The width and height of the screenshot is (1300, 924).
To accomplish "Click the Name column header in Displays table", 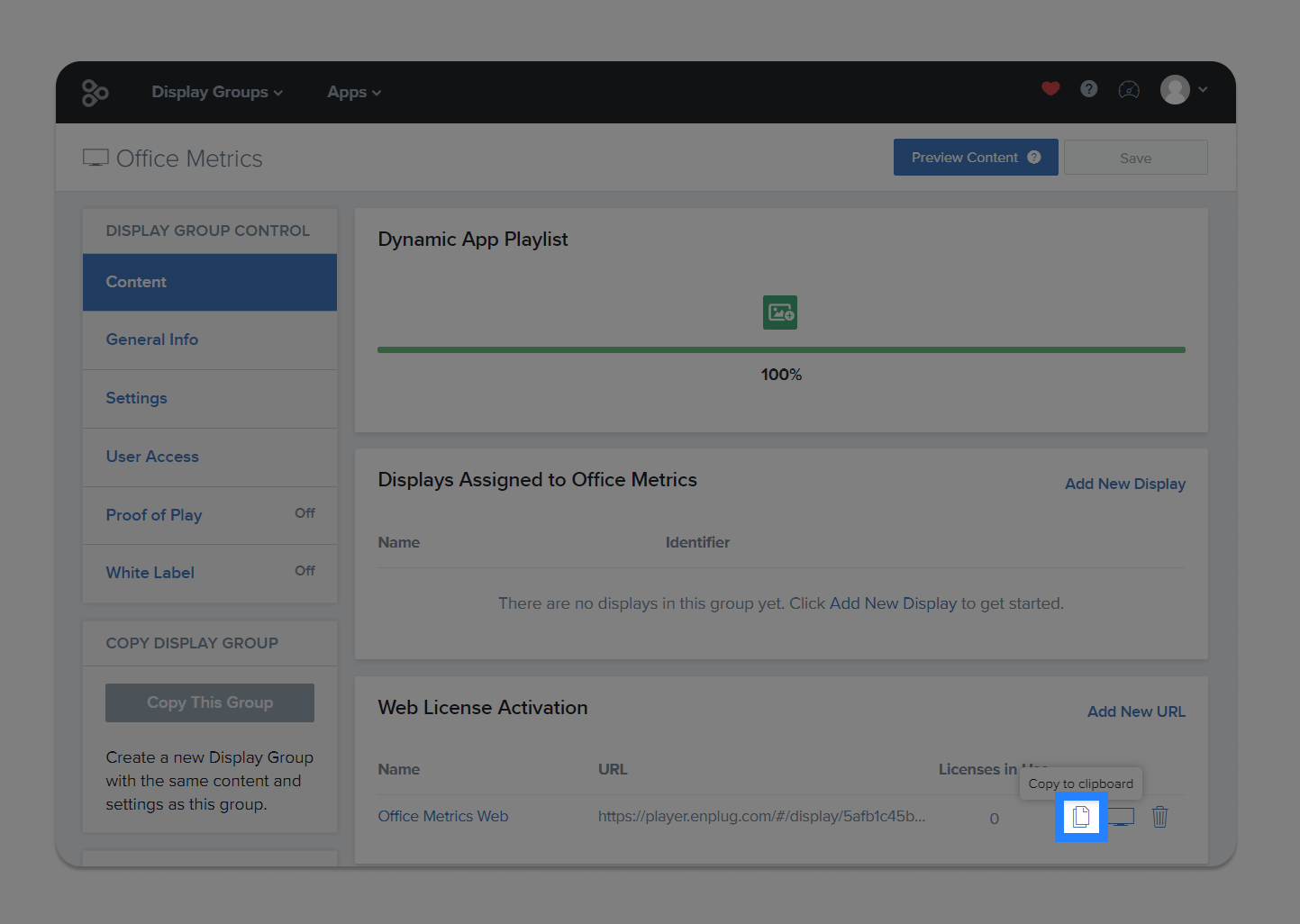I will [x=399, y=542].
